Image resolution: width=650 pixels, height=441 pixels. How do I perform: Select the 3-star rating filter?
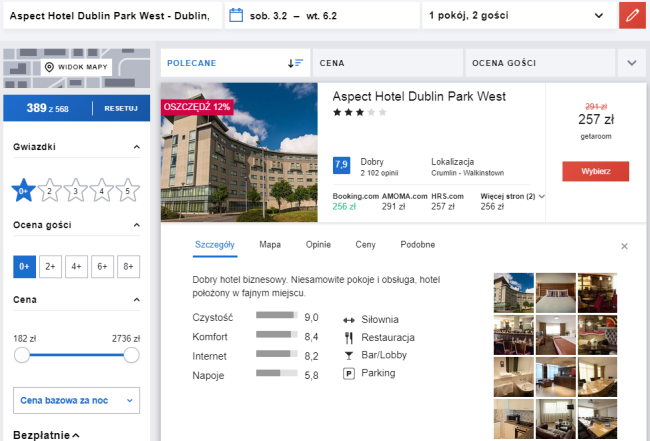tap(75, 189)
